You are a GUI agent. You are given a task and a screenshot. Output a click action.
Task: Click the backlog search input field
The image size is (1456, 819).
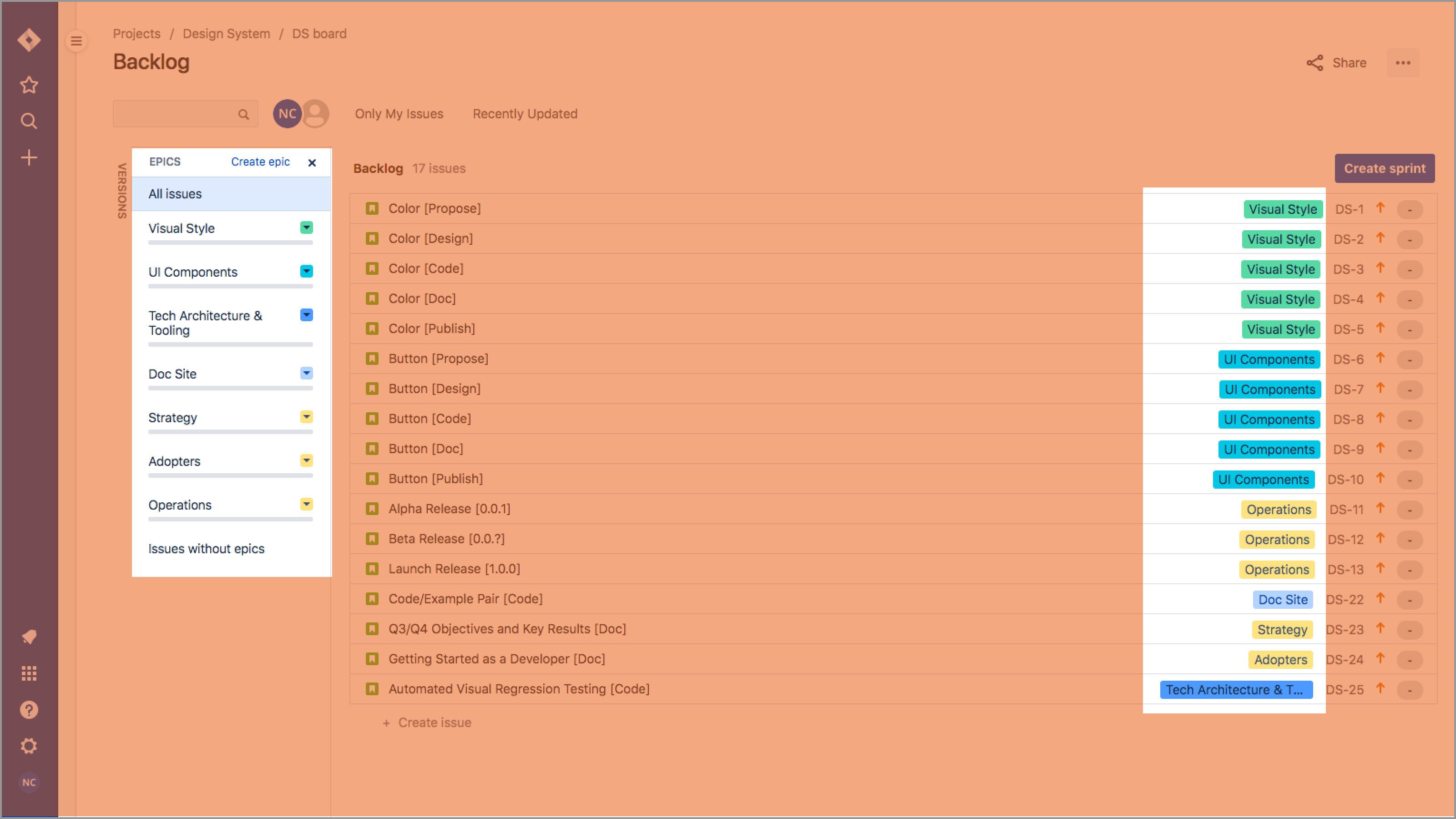click(x=175, y=114)
